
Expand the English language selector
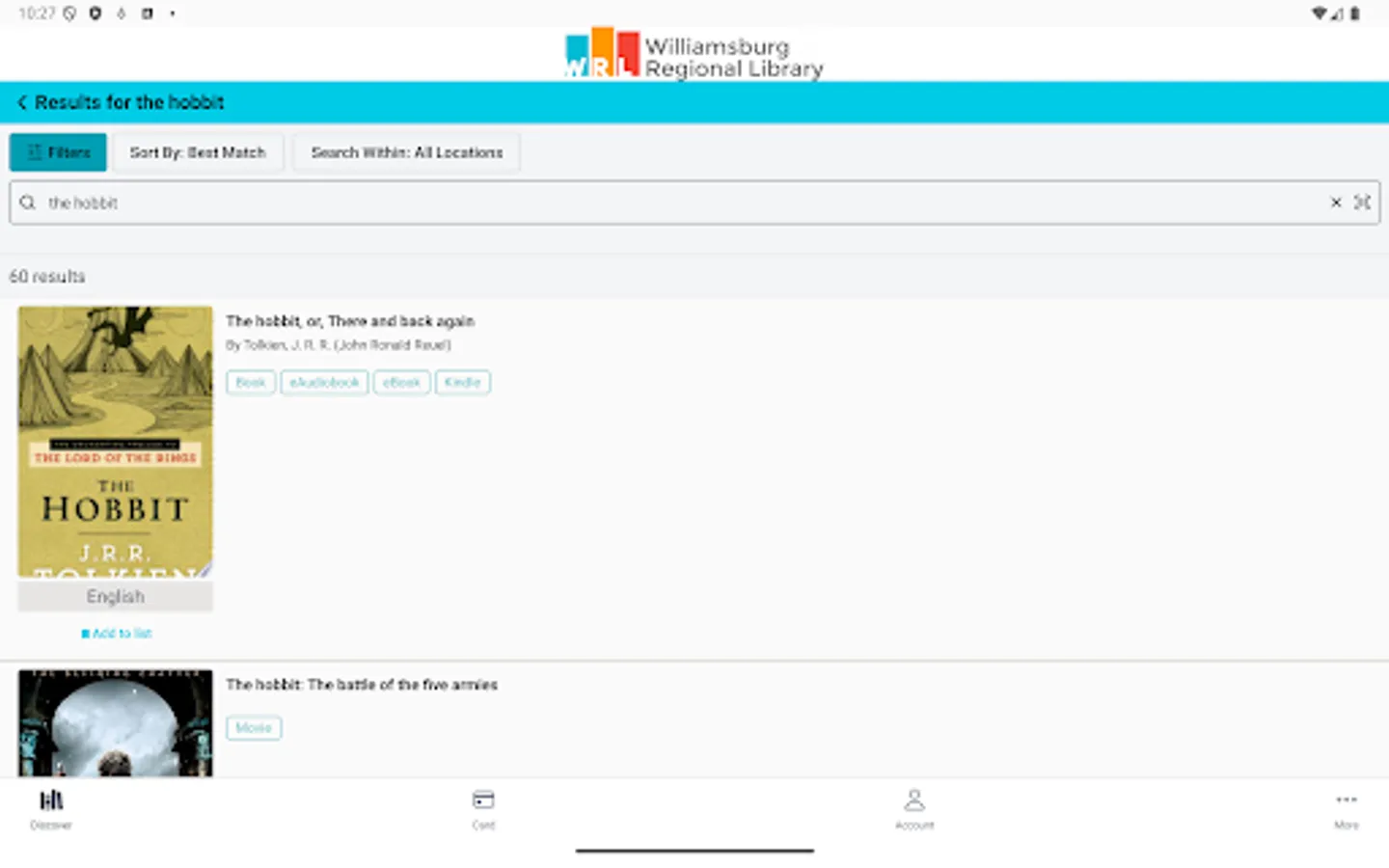115,596
